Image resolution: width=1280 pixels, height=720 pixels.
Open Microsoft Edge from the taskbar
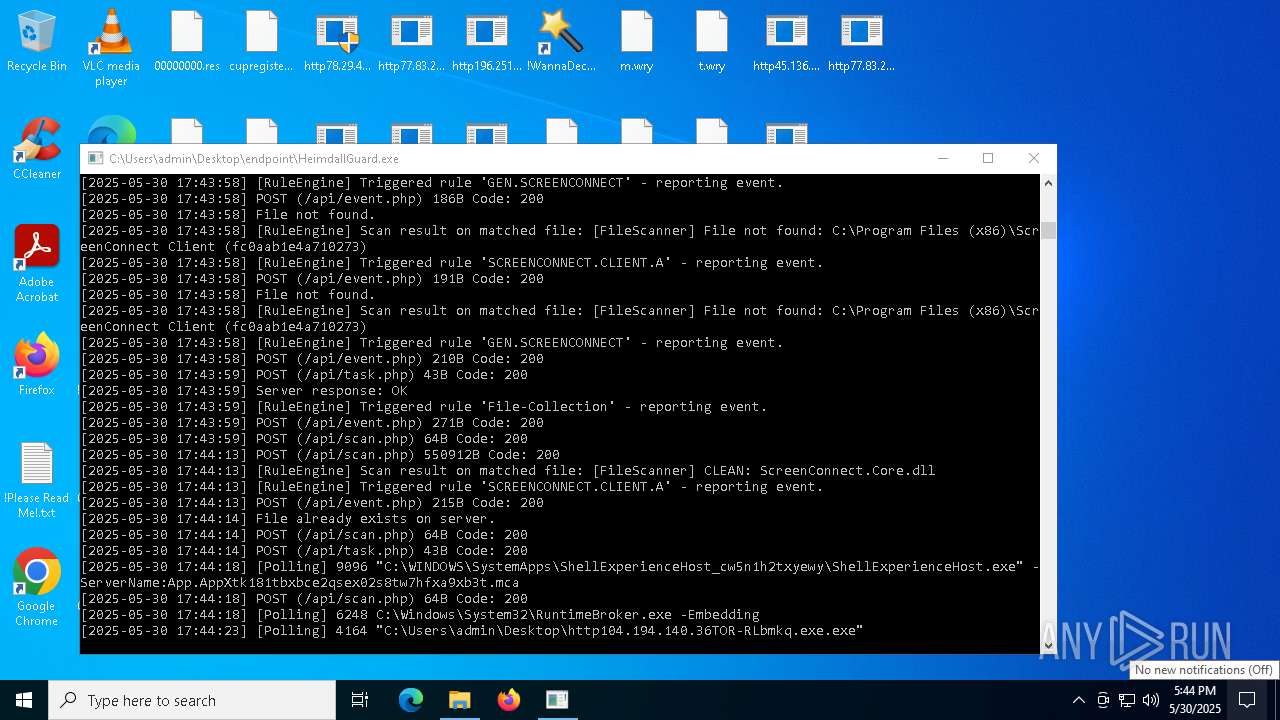coord(411,700)
